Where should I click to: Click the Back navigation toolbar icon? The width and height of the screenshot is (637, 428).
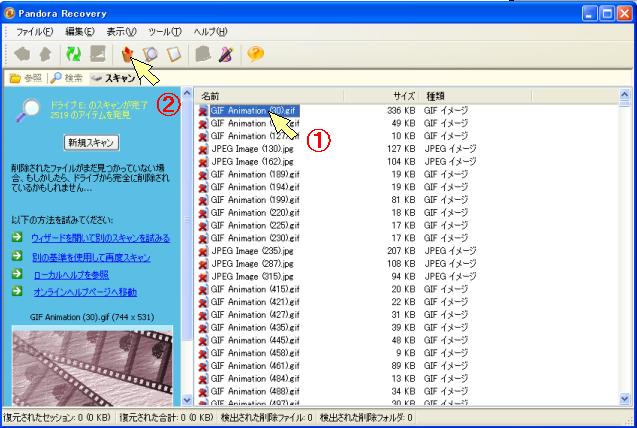point(22,54)
